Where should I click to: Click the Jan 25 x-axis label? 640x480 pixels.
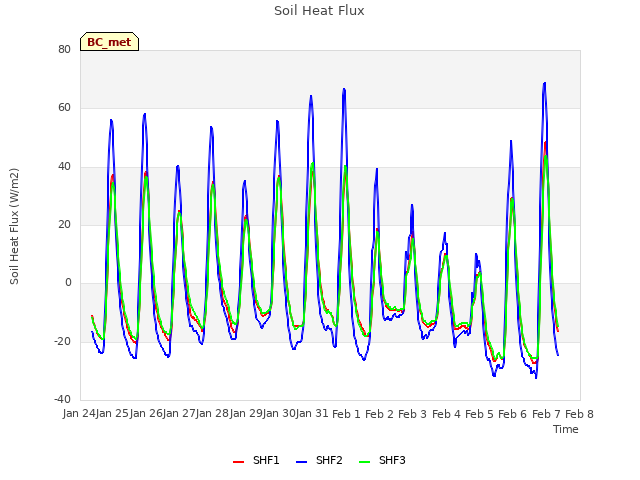(x=112, y=414)
